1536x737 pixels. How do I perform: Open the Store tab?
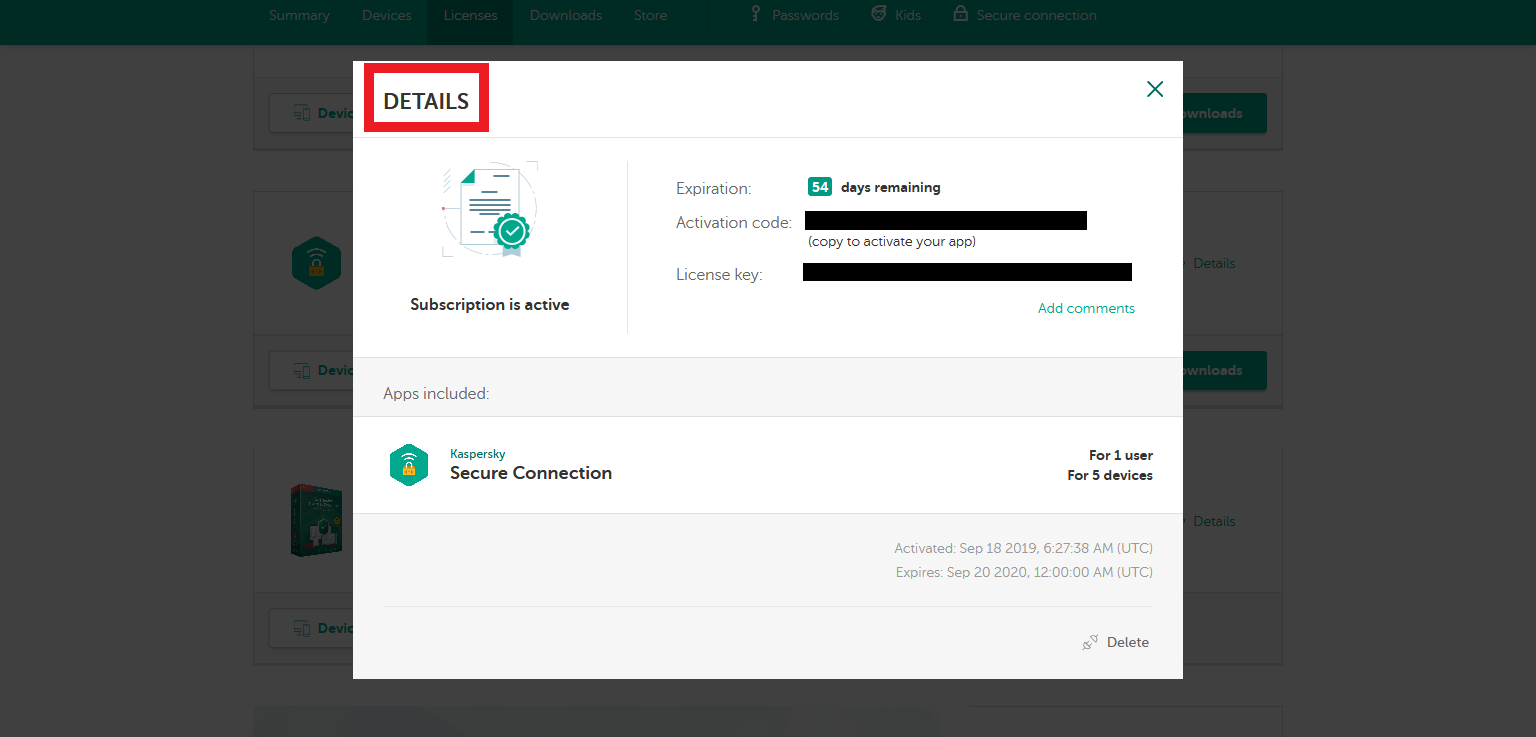[650, 15]
